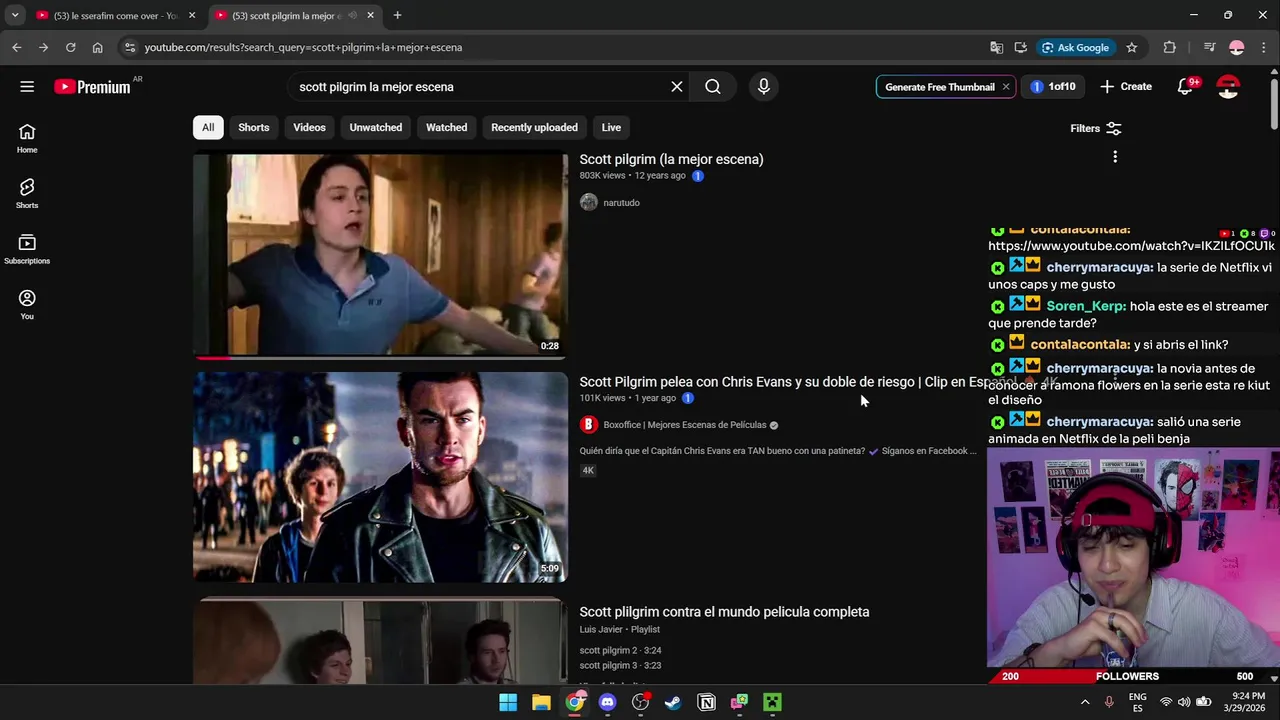Open the Create button

coord(1126,87)
